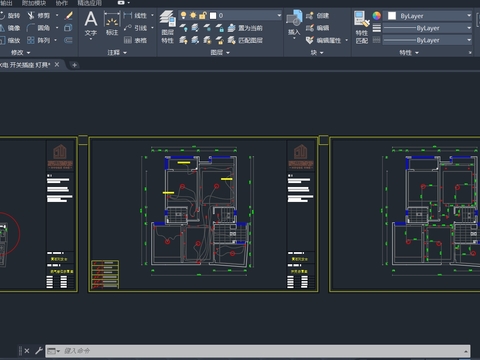480x360 pixels.
Task: Open the Insert block (插入) tool
Action: point(294,23)
